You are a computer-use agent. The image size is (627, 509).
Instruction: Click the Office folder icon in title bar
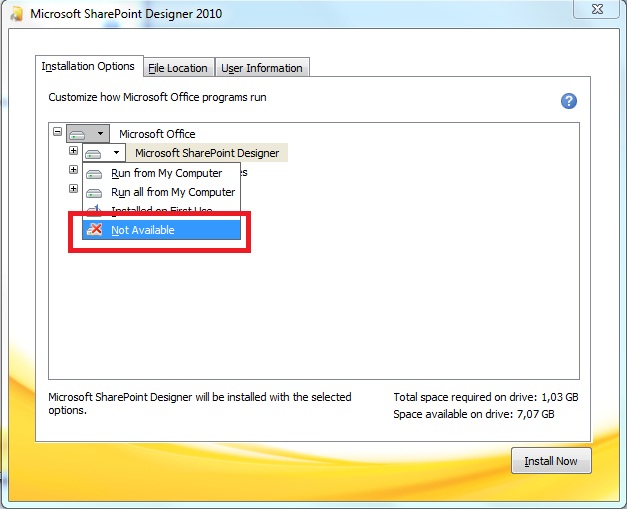16,14
